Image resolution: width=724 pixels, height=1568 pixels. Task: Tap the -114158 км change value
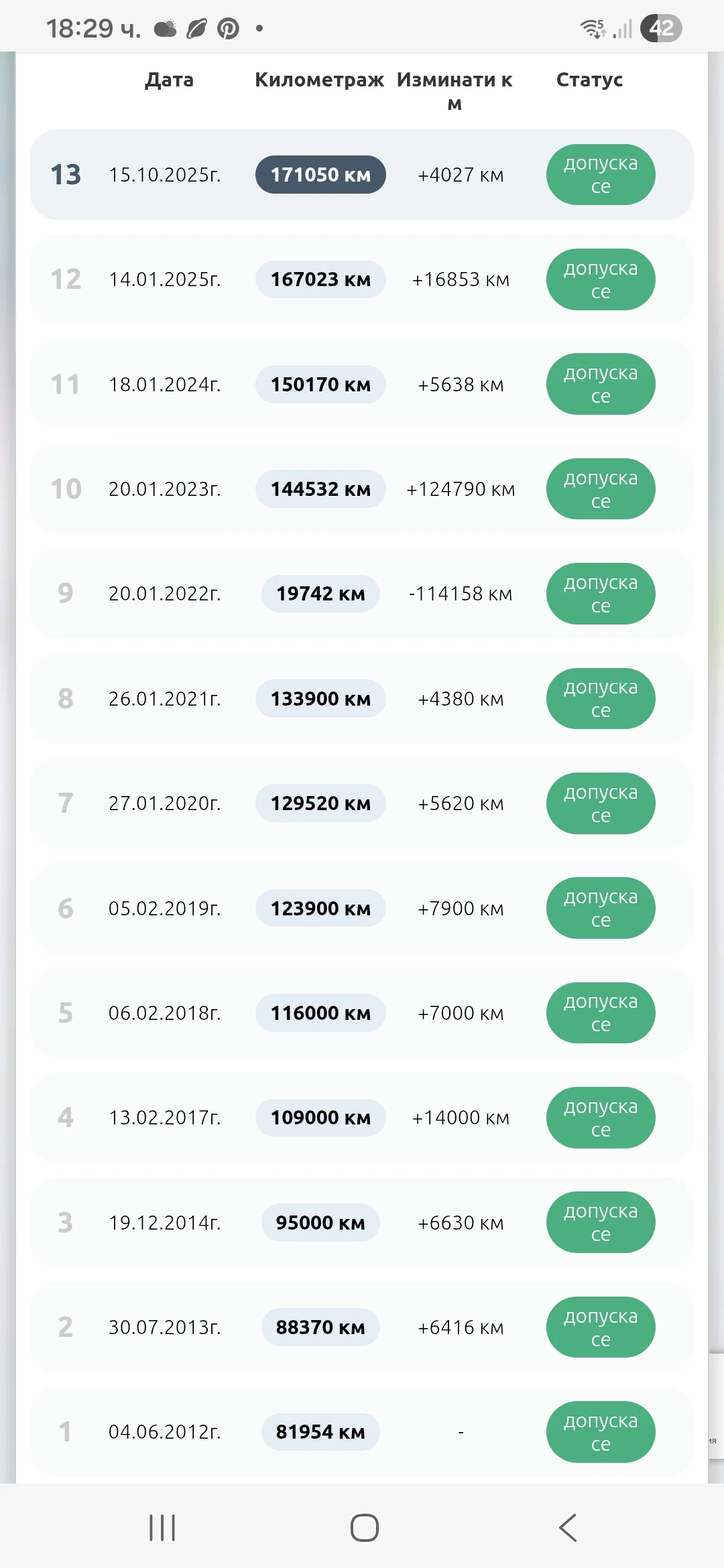pos(461,594)
